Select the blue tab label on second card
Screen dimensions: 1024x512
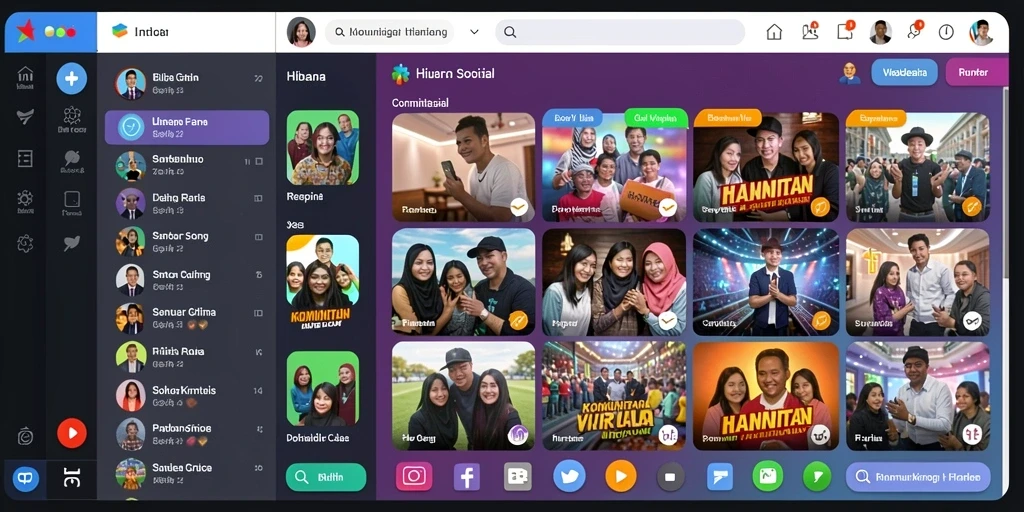[x=573, y=118]
